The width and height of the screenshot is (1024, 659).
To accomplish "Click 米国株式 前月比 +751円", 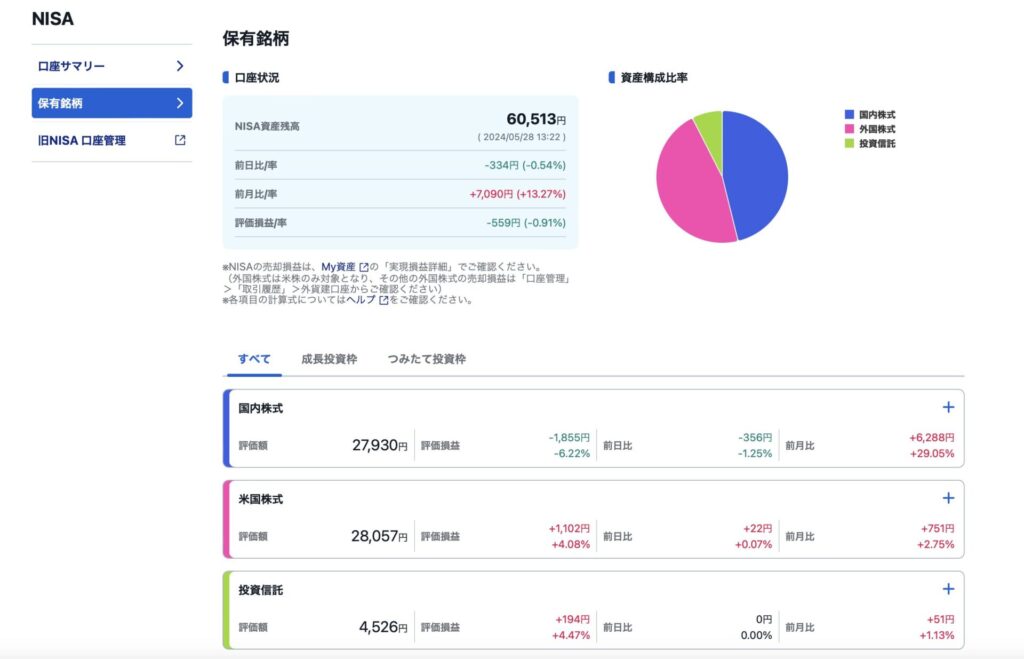I will [937, 528].
